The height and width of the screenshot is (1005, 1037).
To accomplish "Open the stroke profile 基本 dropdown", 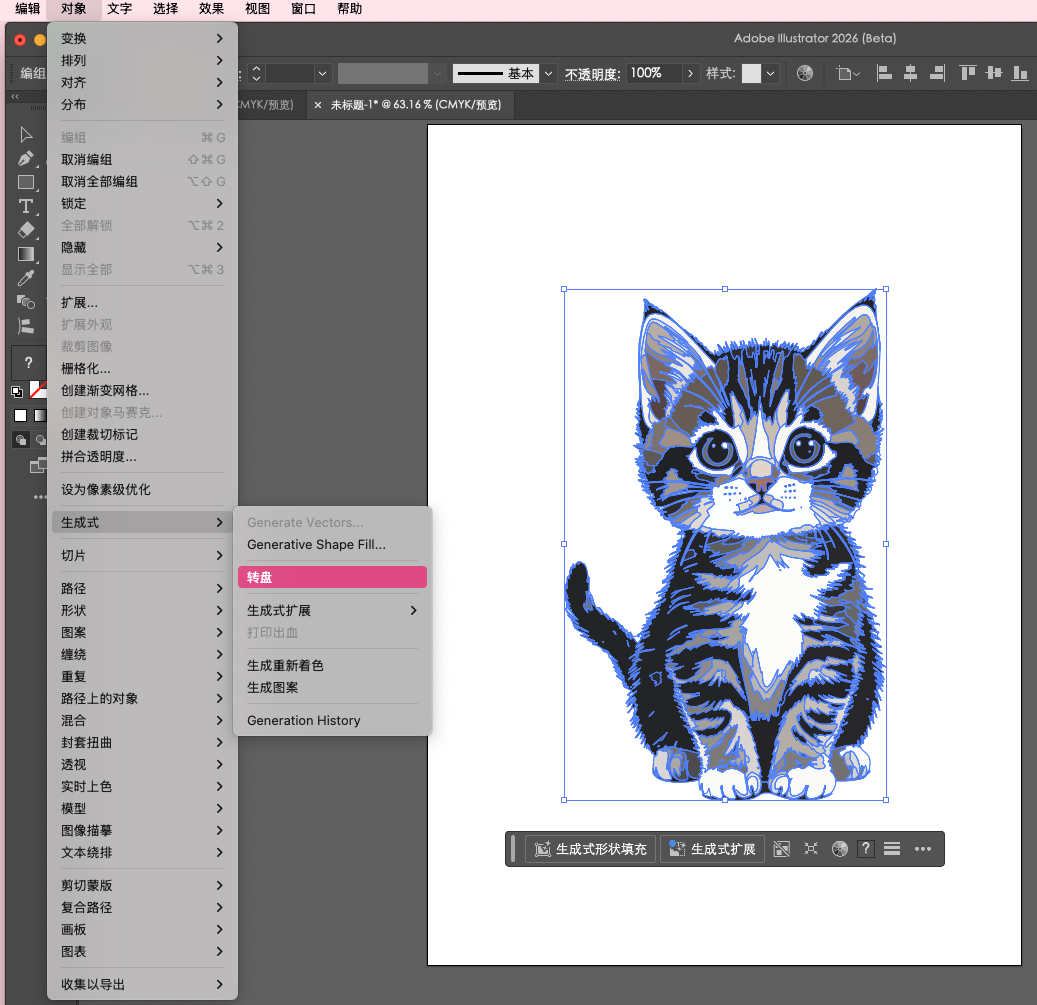I will [549, 73].
